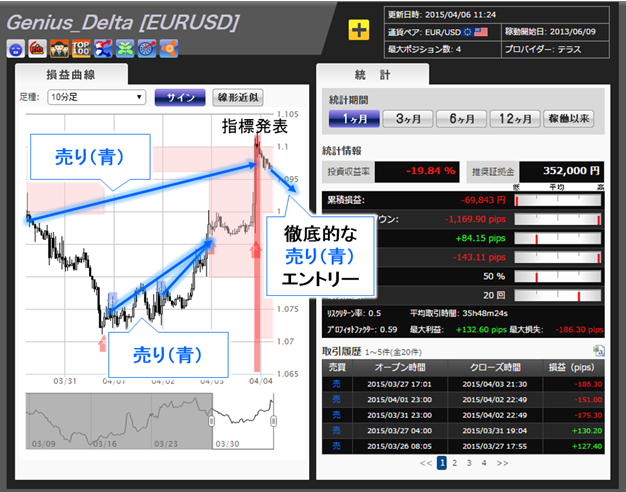Click the -1,169.90 pips drawdown value
Screen dimensions: 626x492
coord(475,219)
